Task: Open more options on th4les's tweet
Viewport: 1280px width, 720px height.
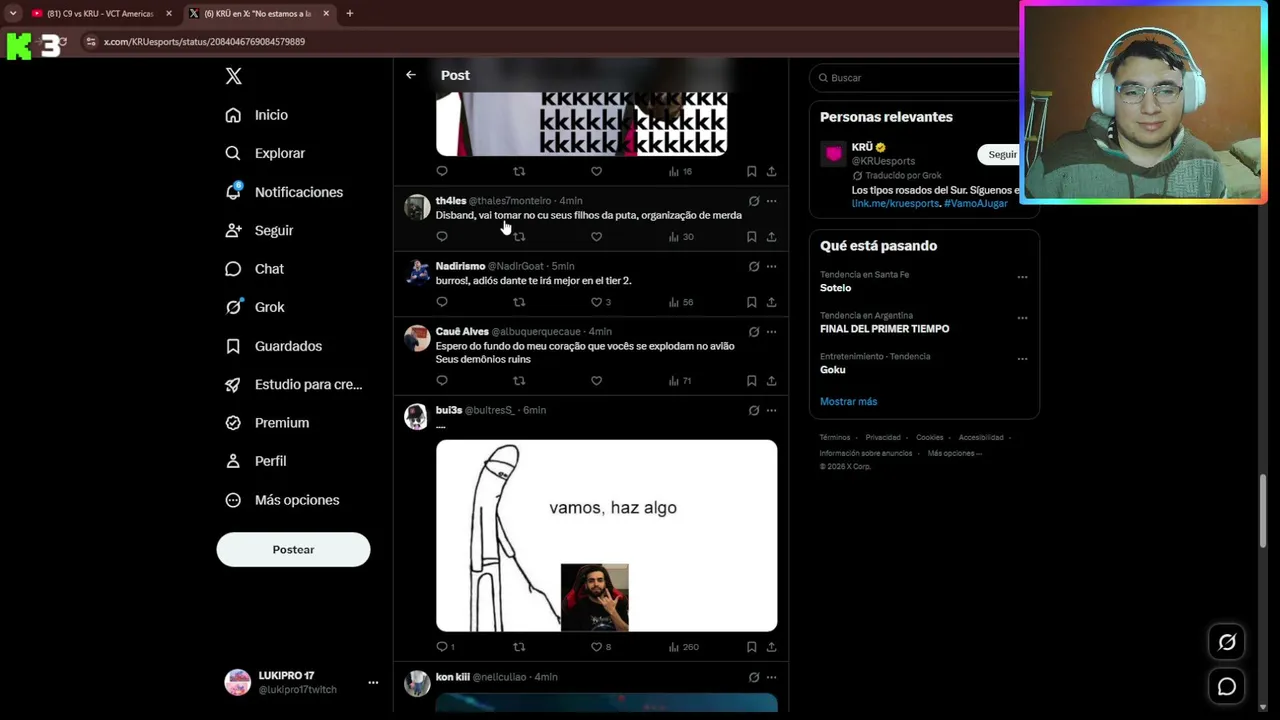Action: pos(771,201)
